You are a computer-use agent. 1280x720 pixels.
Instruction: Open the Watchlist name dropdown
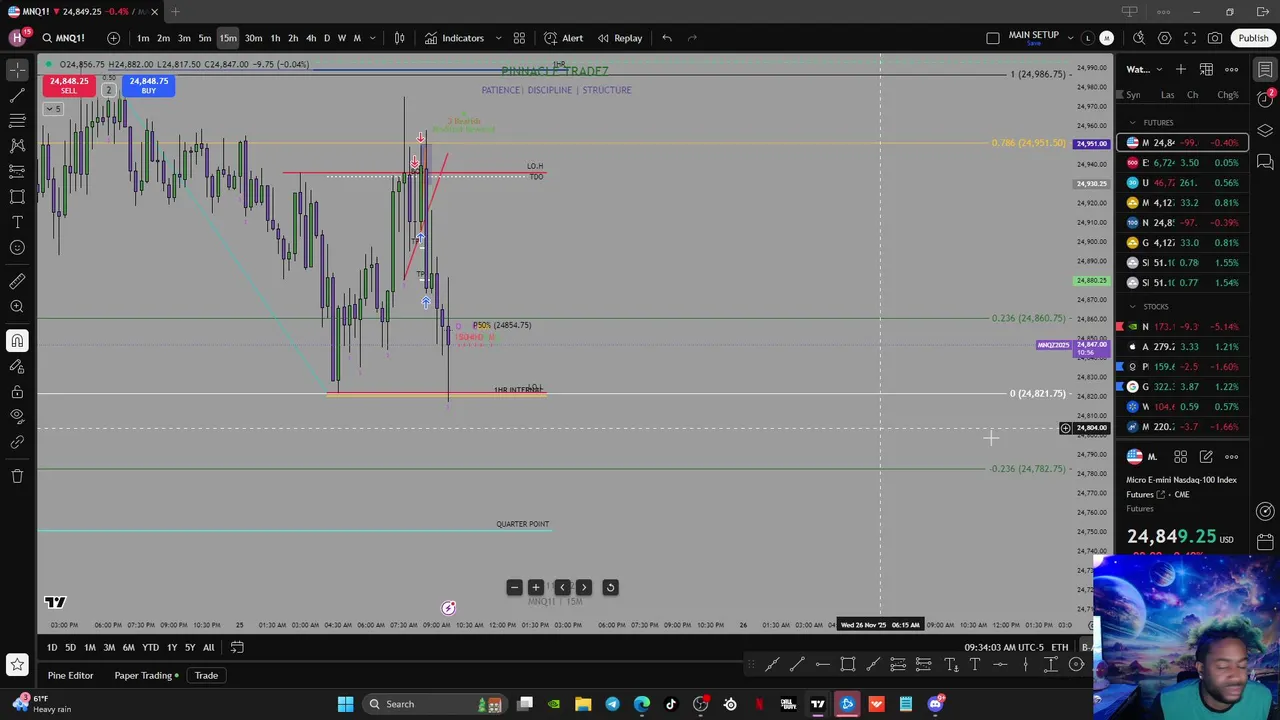(1143, 69)
